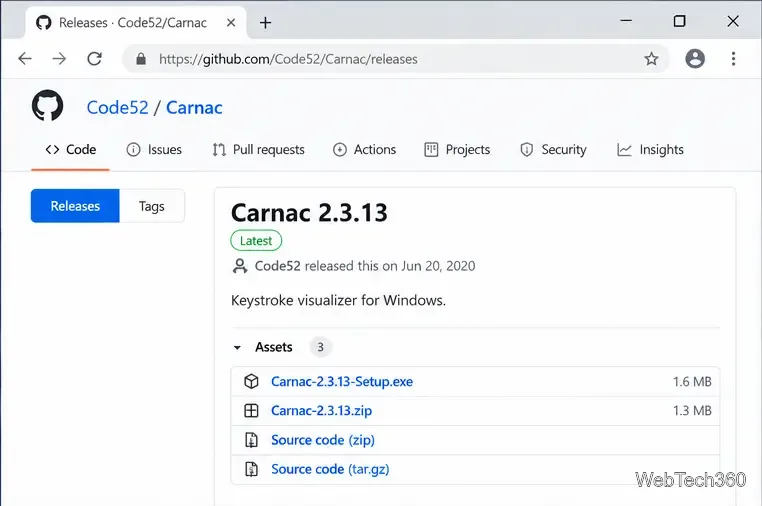Download Source code (zip)
The height and width of the screenshot is (506, 762).
click(323, 440)
